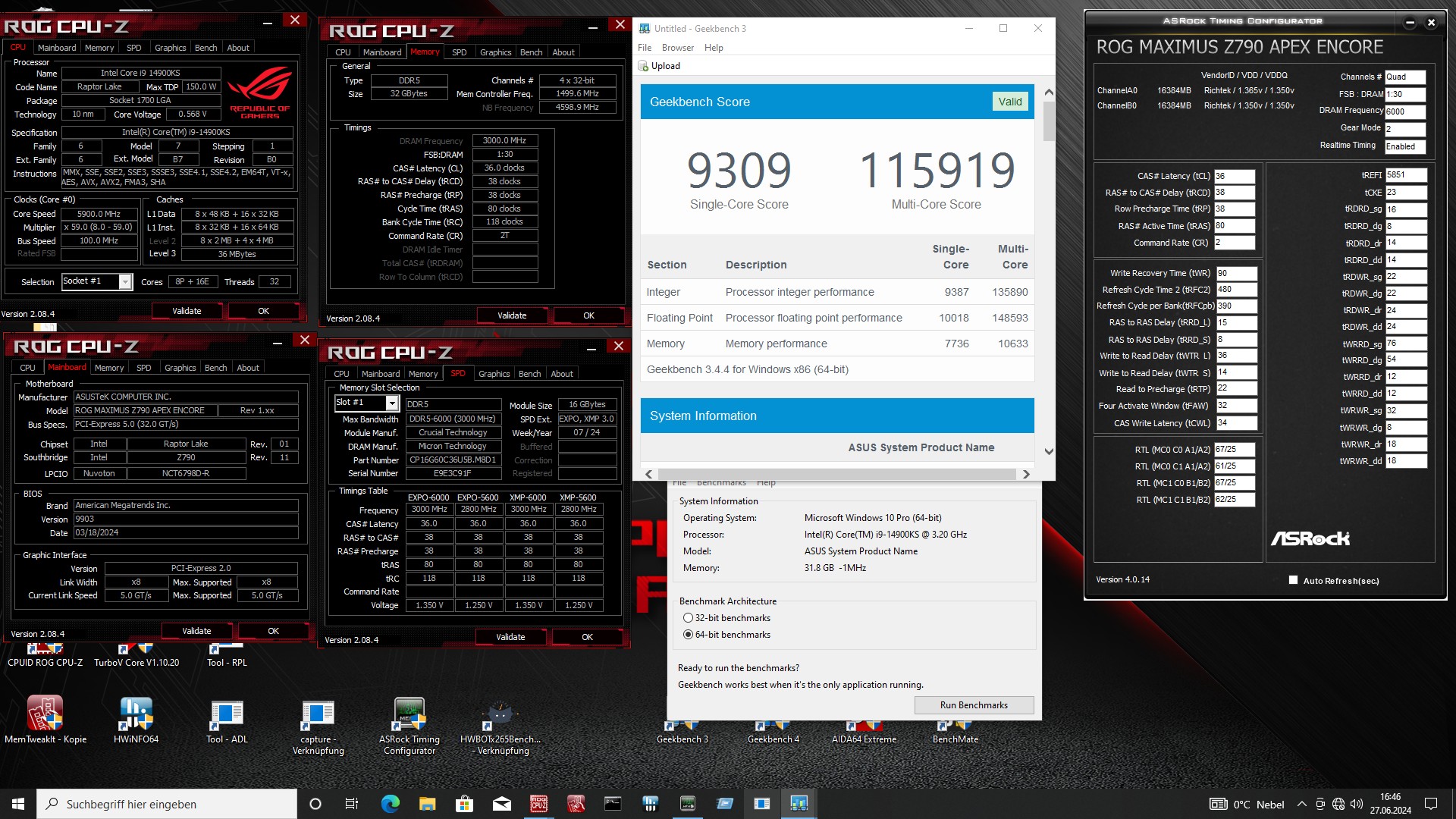Open the capture - Verknüpfung shortcut
Viewport: 1456px width, 819px height.
[x=318, y=725]
